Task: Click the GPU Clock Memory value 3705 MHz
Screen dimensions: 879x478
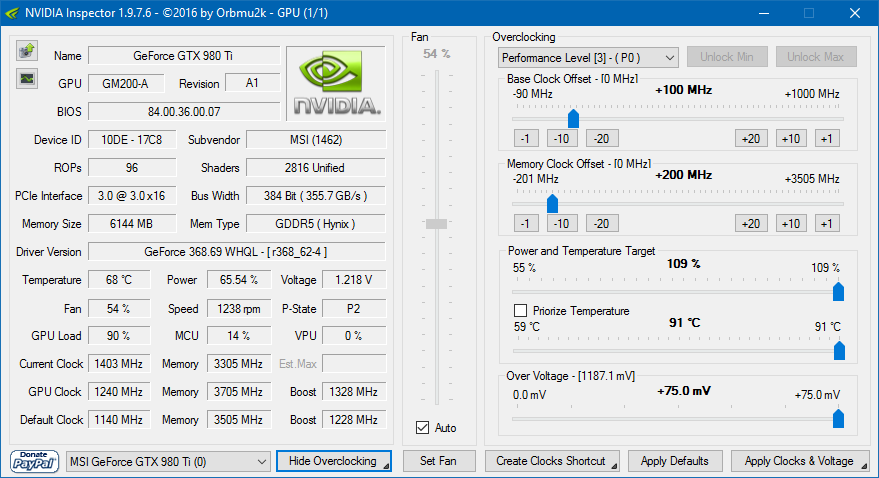Action: click(239, 392)
